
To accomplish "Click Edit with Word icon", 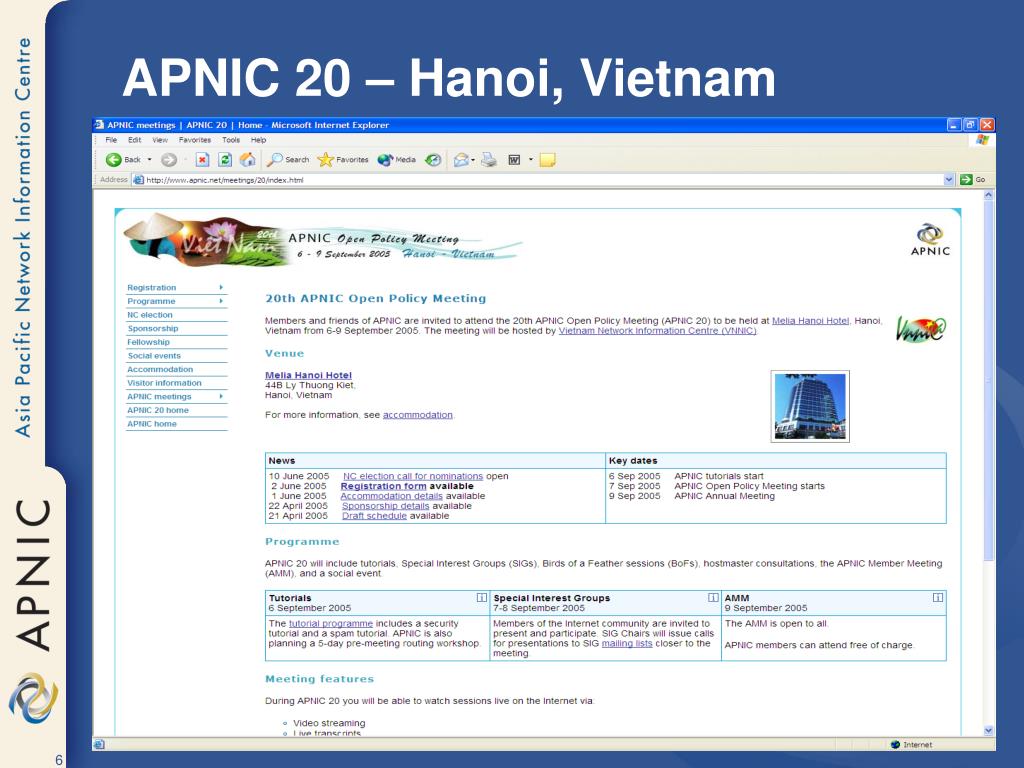I will click(515, 159).
